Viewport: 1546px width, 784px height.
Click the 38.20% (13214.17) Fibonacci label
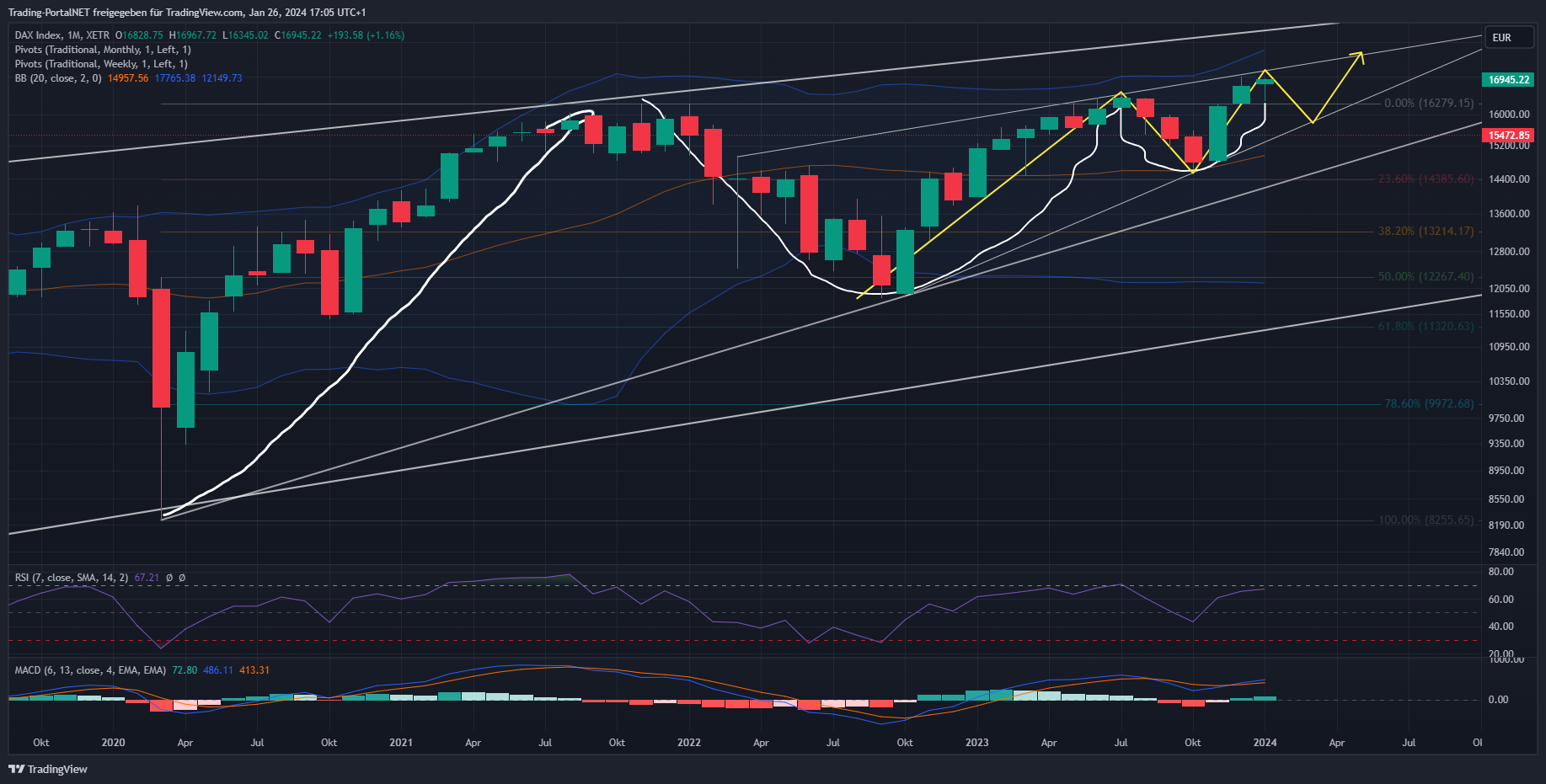coord(1426,231)
